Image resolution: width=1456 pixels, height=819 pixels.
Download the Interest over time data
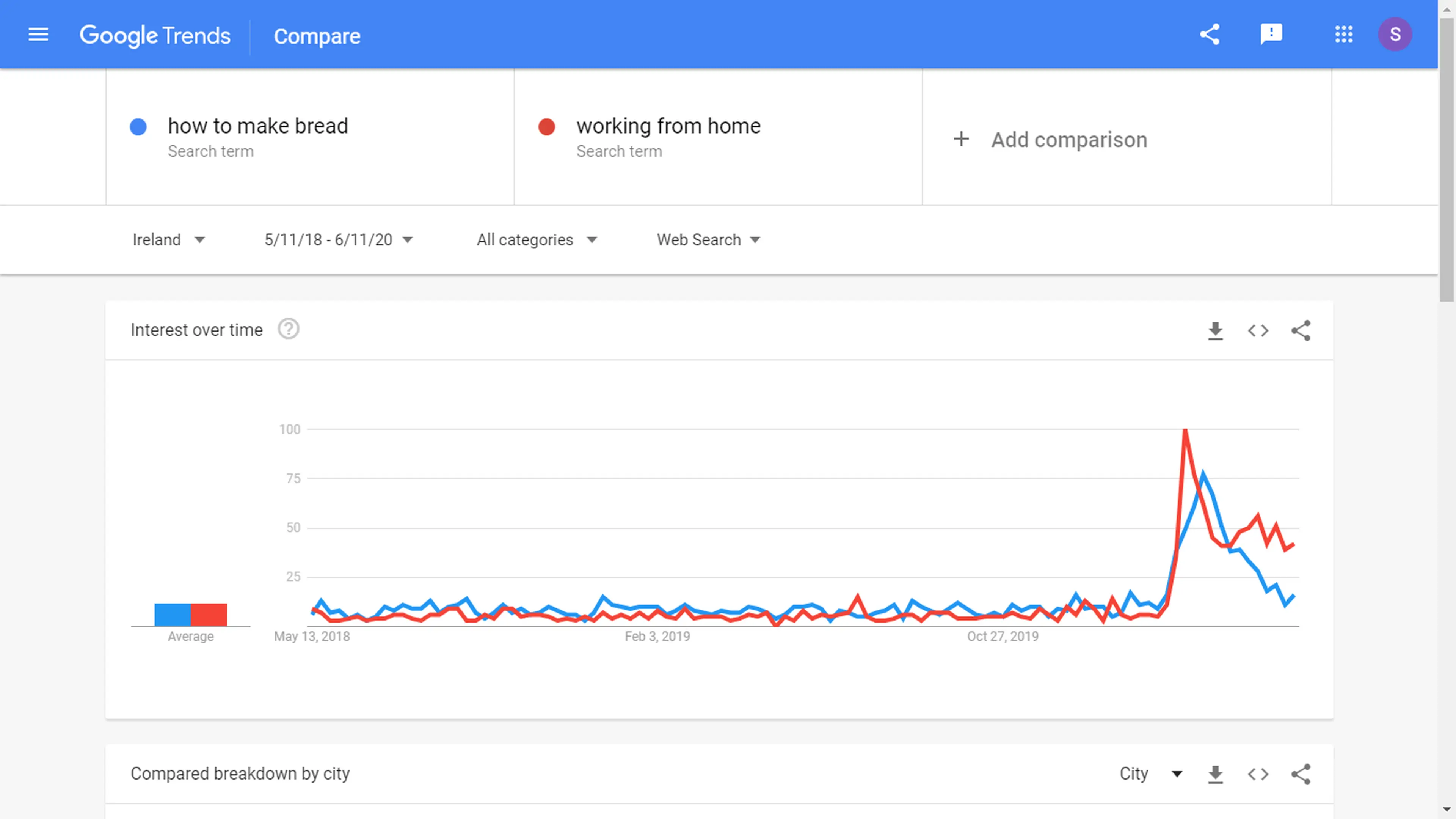click(1215, 330)
